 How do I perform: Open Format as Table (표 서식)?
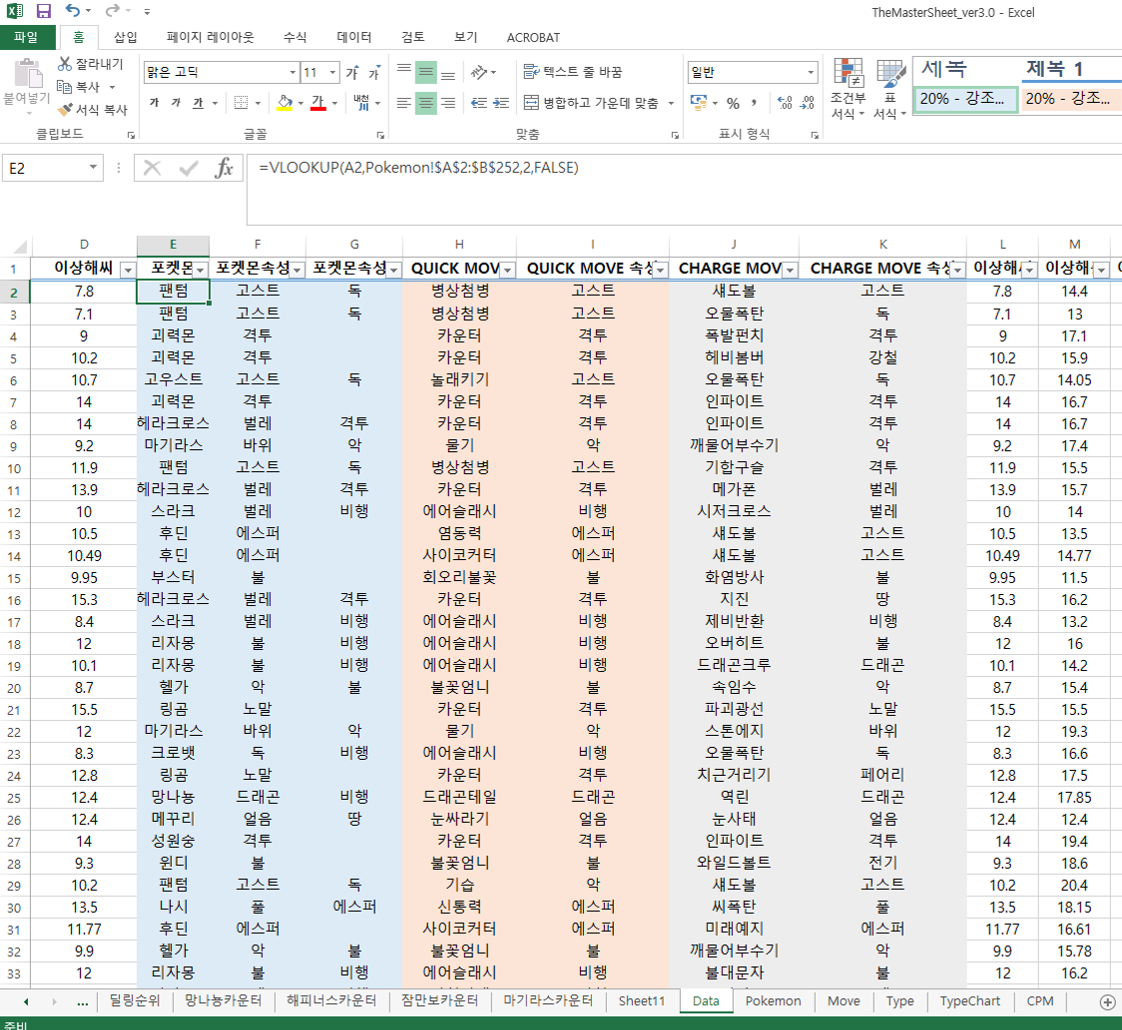pos(889,89)
